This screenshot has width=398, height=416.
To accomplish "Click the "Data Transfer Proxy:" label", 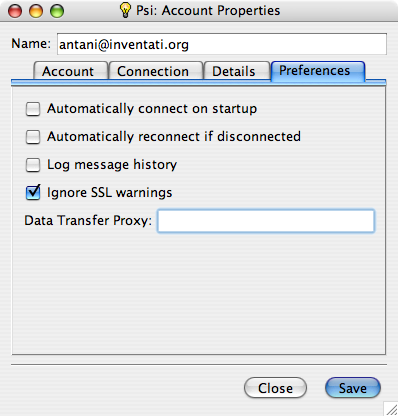I will [88, 220].
